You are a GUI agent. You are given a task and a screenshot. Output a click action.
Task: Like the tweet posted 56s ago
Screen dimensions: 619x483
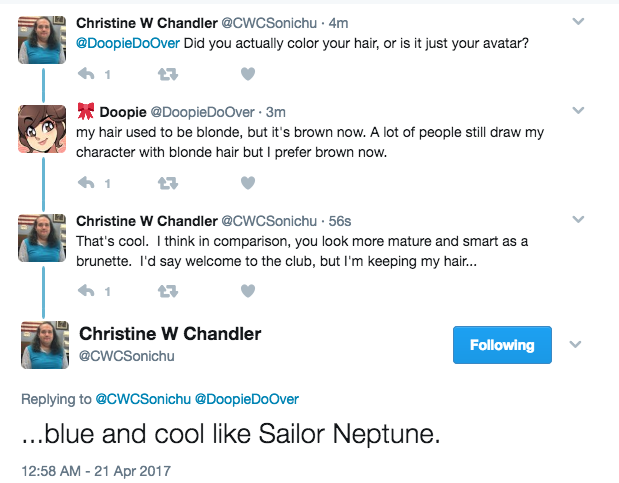pos(248,291)
